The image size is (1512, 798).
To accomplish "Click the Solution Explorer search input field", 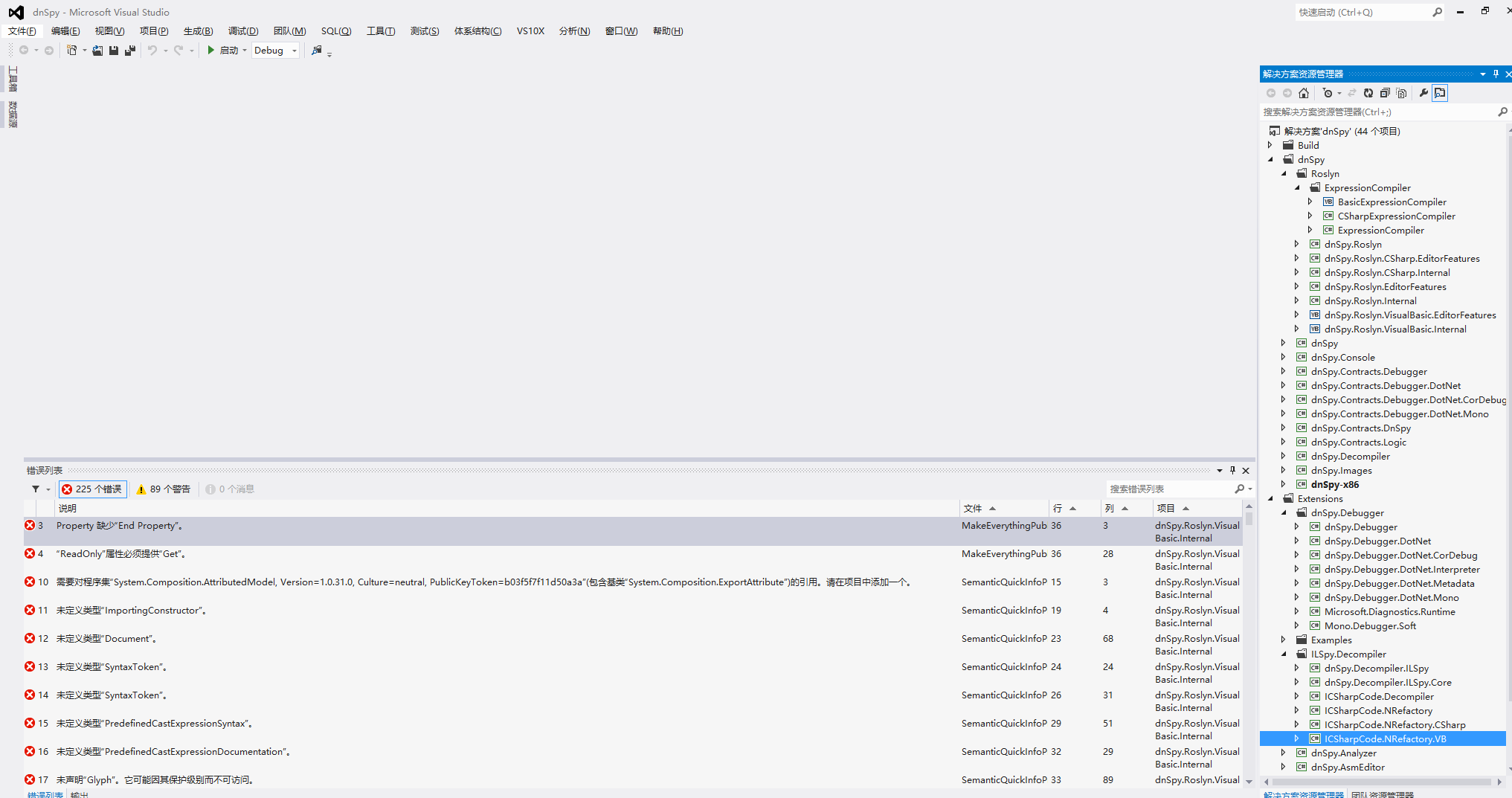I will coord(1379,112).
